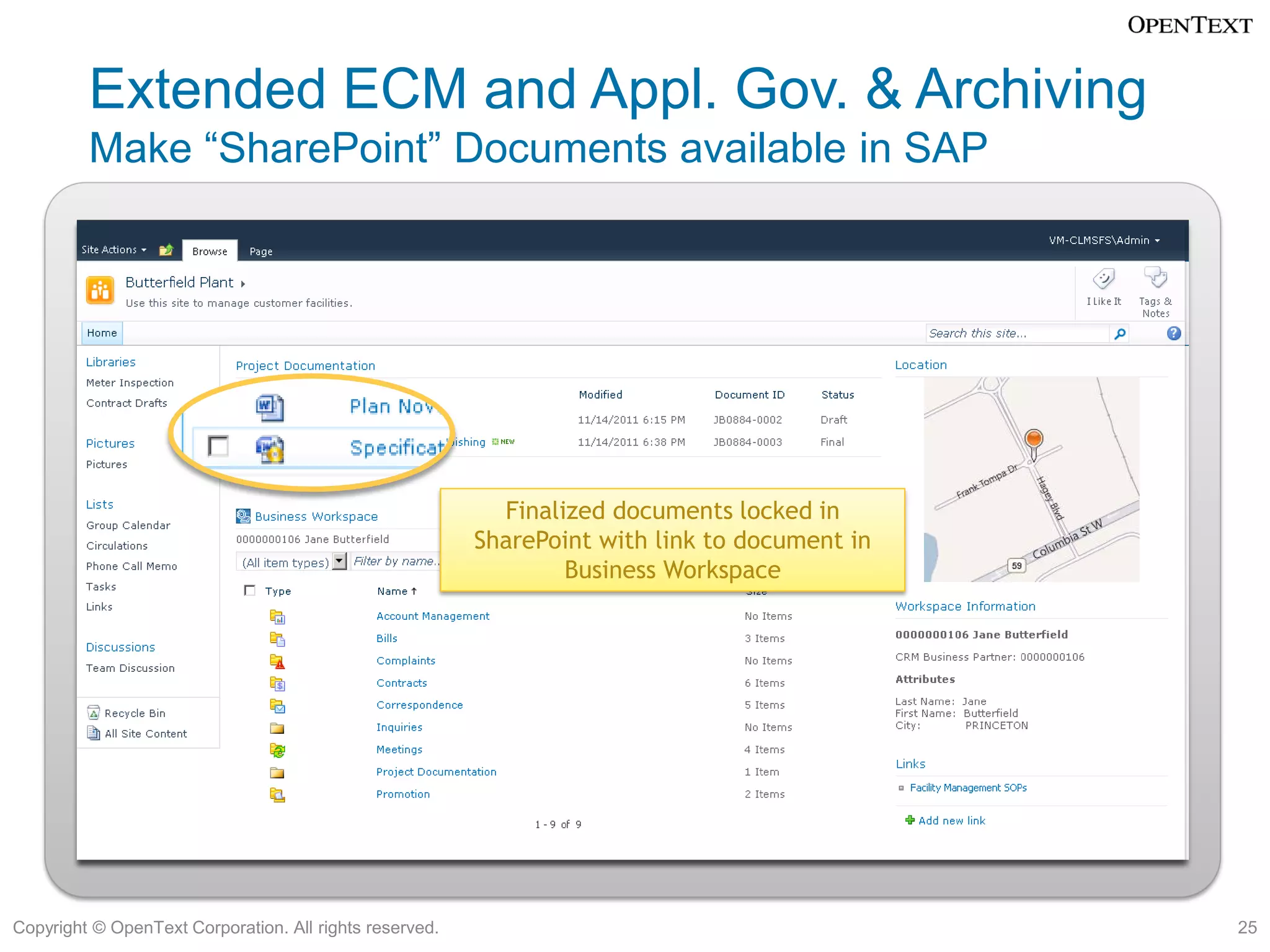The image size is (1270, 952).
Task: Open the Discussions heading in sidebar
Action: pyautogui.click(x=120, y=647)
